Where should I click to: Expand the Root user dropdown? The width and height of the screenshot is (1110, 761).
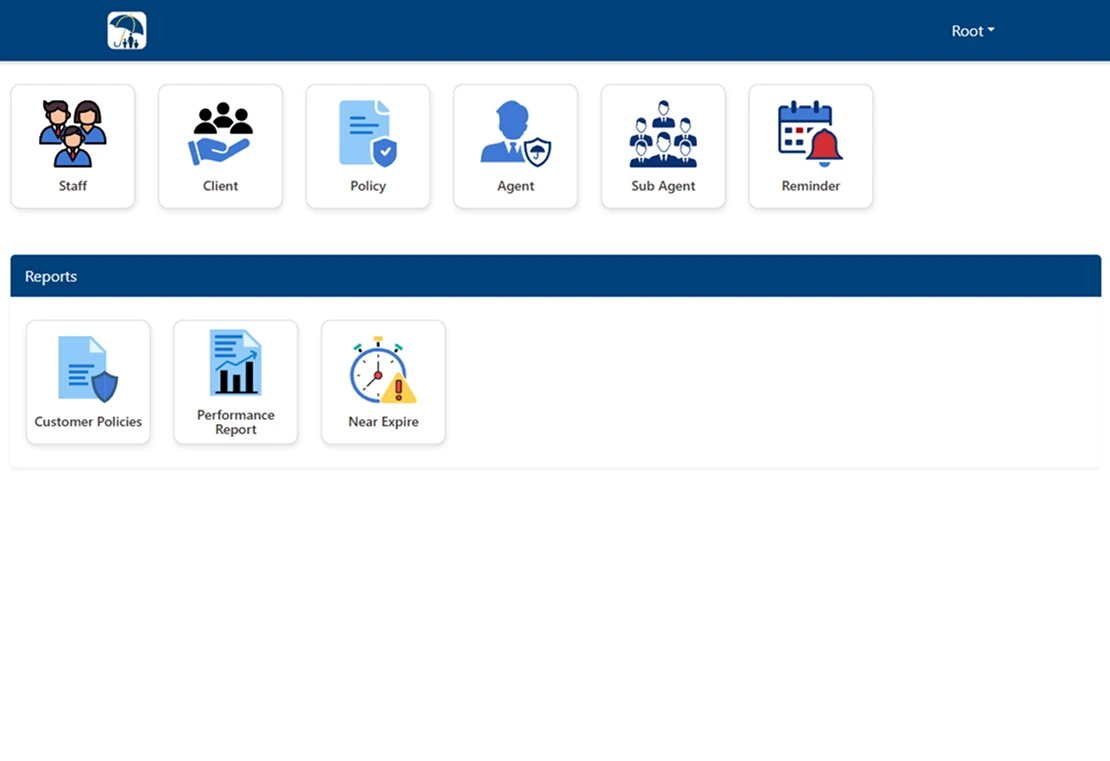(973, 31)
